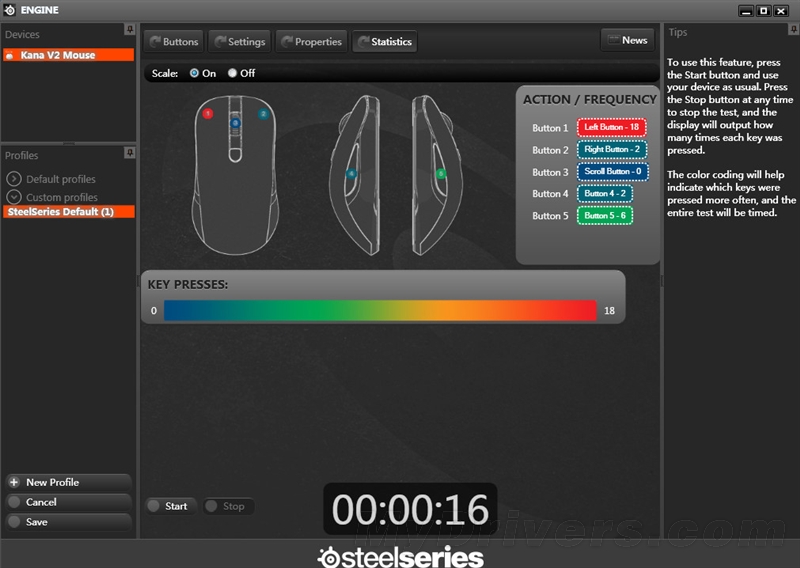Select Scale Off radio button
The width and height of the screenshot is (800, 568).
(233, 73)
